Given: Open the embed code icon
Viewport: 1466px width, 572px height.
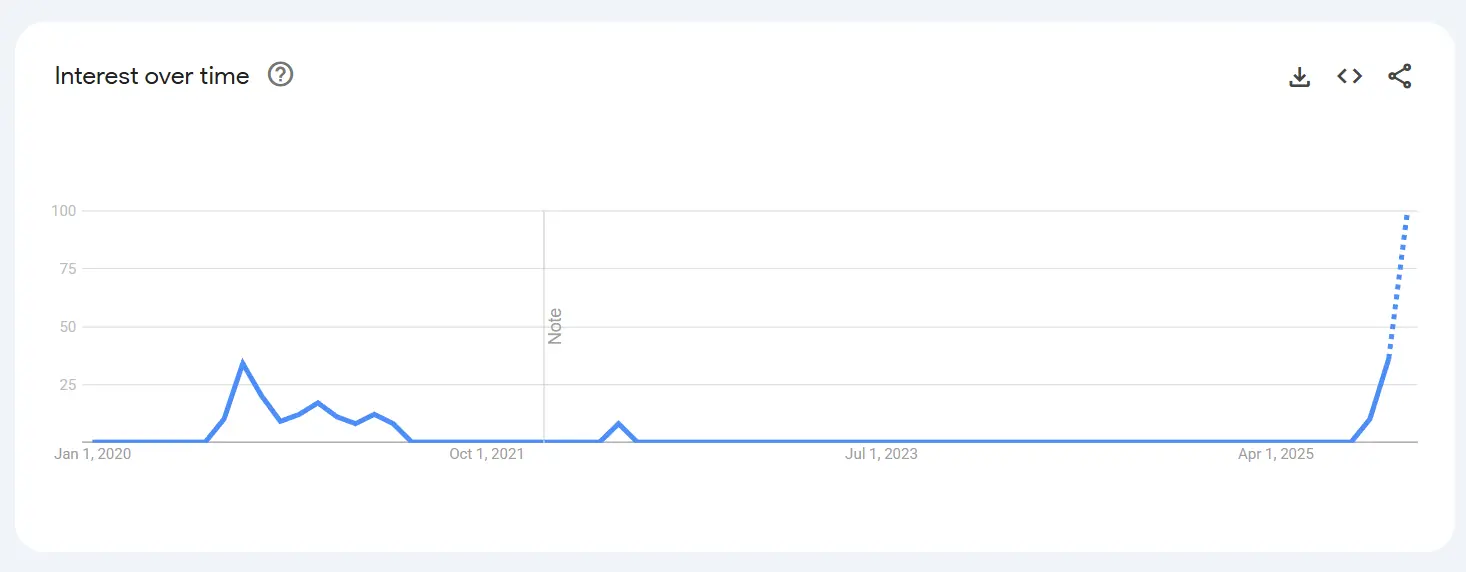Looking at the screenshot, I should coord(1349,76).
